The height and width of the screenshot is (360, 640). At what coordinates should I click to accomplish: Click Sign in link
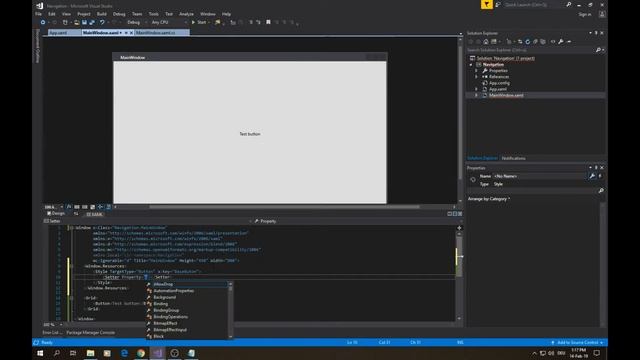584,14
